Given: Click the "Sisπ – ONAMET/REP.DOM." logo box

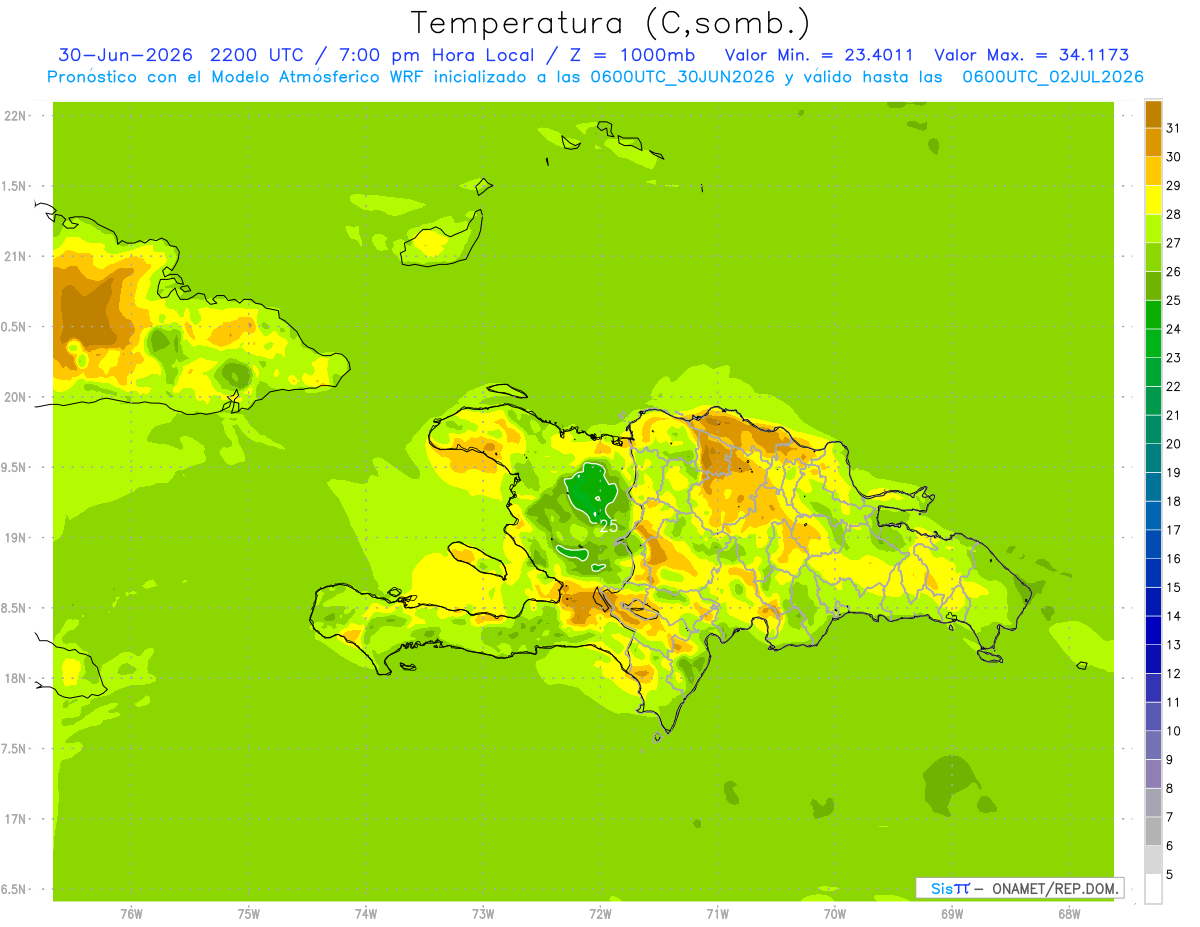Looking at the screenshot, I should click(1019, 888).
